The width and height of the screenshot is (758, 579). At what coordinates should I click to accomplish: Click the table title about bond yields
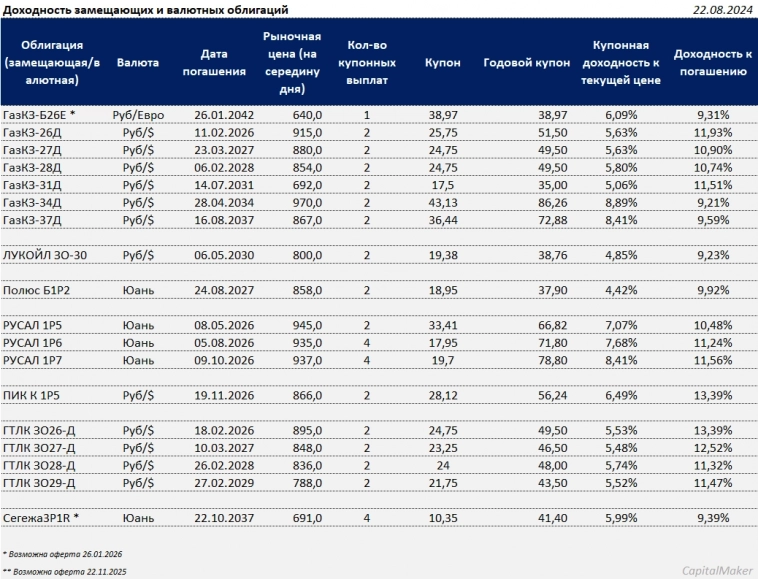(x=146, y=10)
